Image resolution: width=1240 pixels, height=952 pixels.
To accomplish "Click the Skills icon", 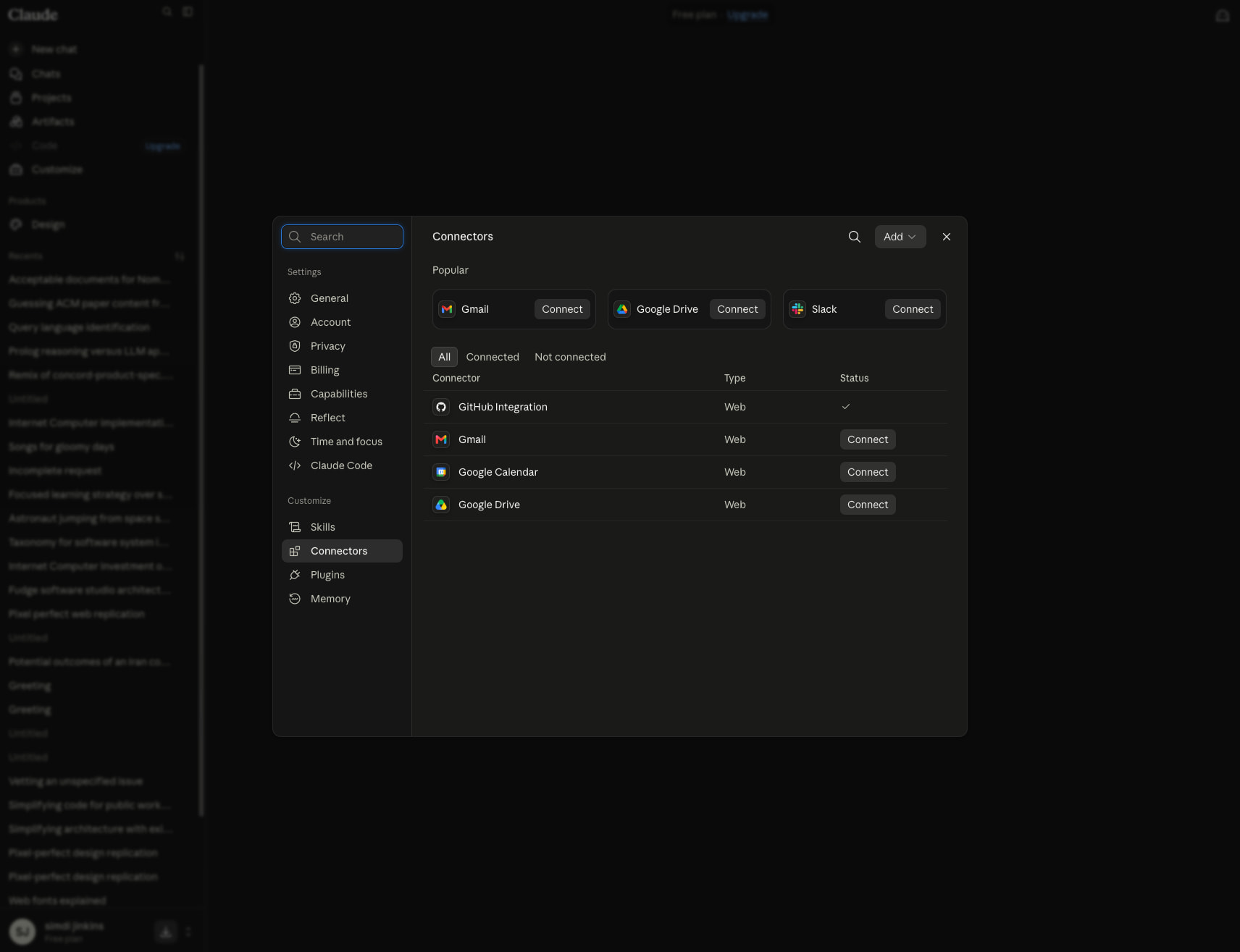I will (x=295, y=527).
